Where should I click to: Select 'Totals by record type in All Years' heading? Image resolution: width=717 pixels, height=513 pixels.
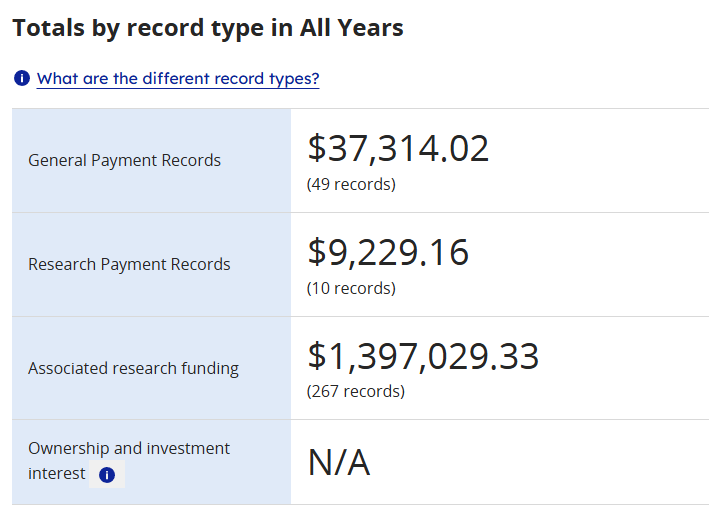(208, 28)
